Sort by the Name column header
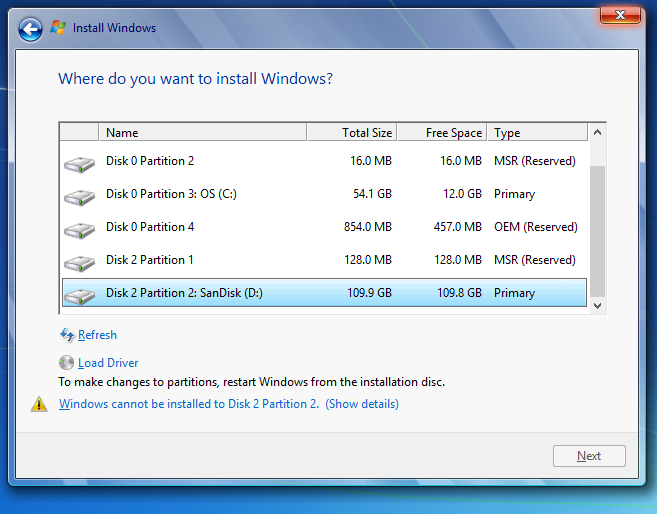657x514 pixels. [203, 132]
